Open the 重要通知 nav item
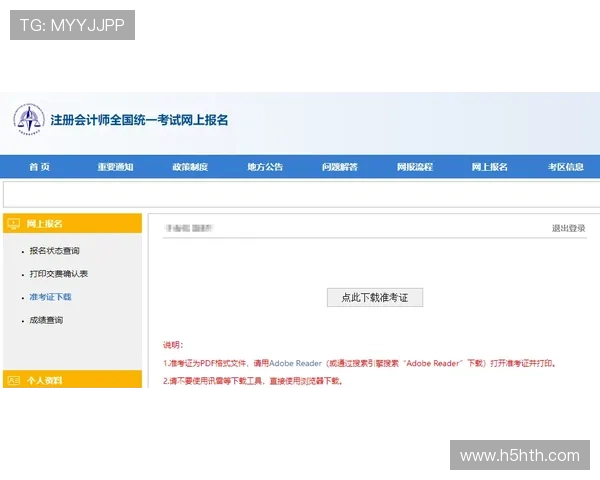 [x=115, y=167]
